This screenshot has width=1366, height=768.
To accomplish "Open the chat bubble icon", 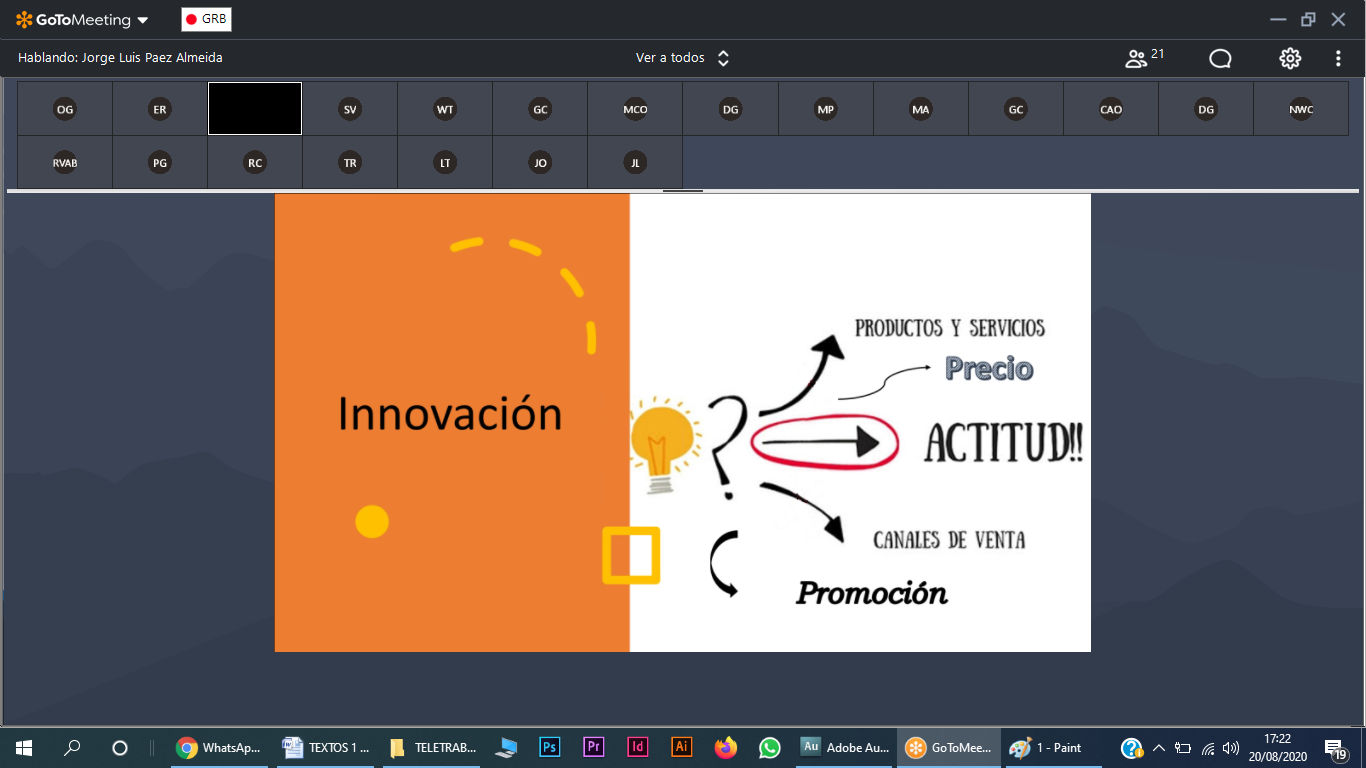I will [x=1220, y=58].
